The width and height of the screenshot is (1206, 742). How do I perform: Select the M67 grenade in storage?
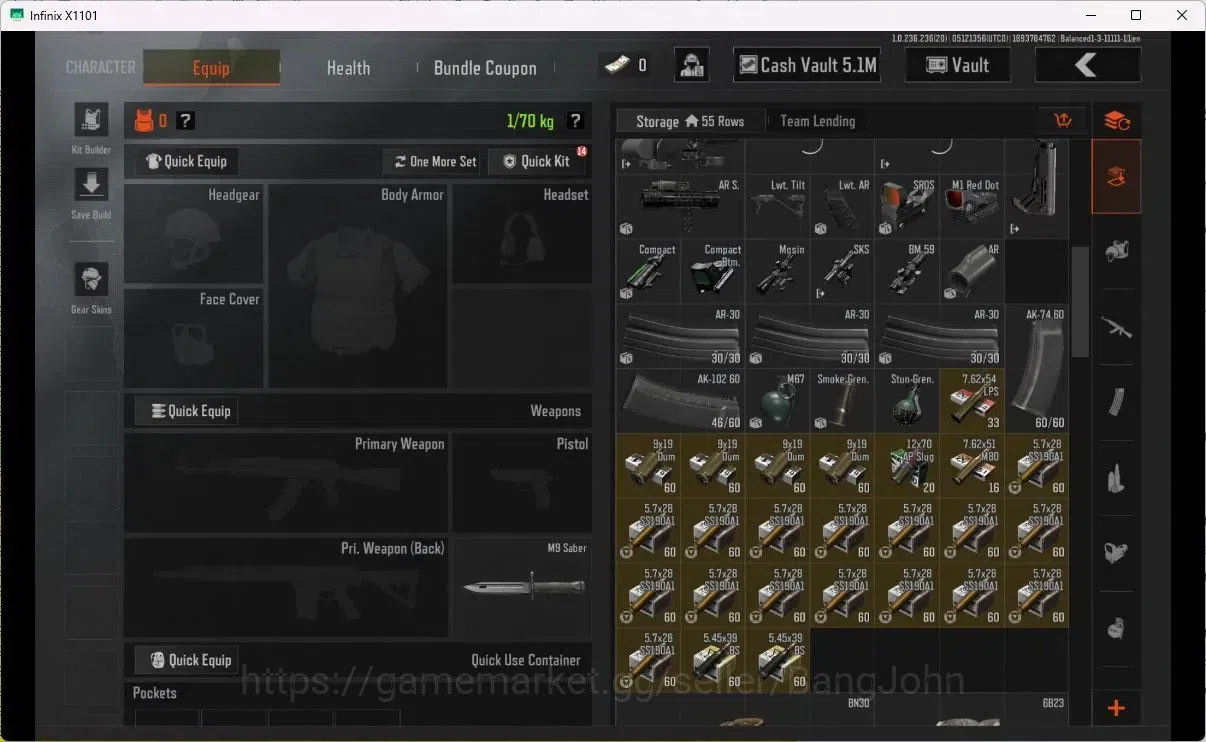(x=777, y=401)
